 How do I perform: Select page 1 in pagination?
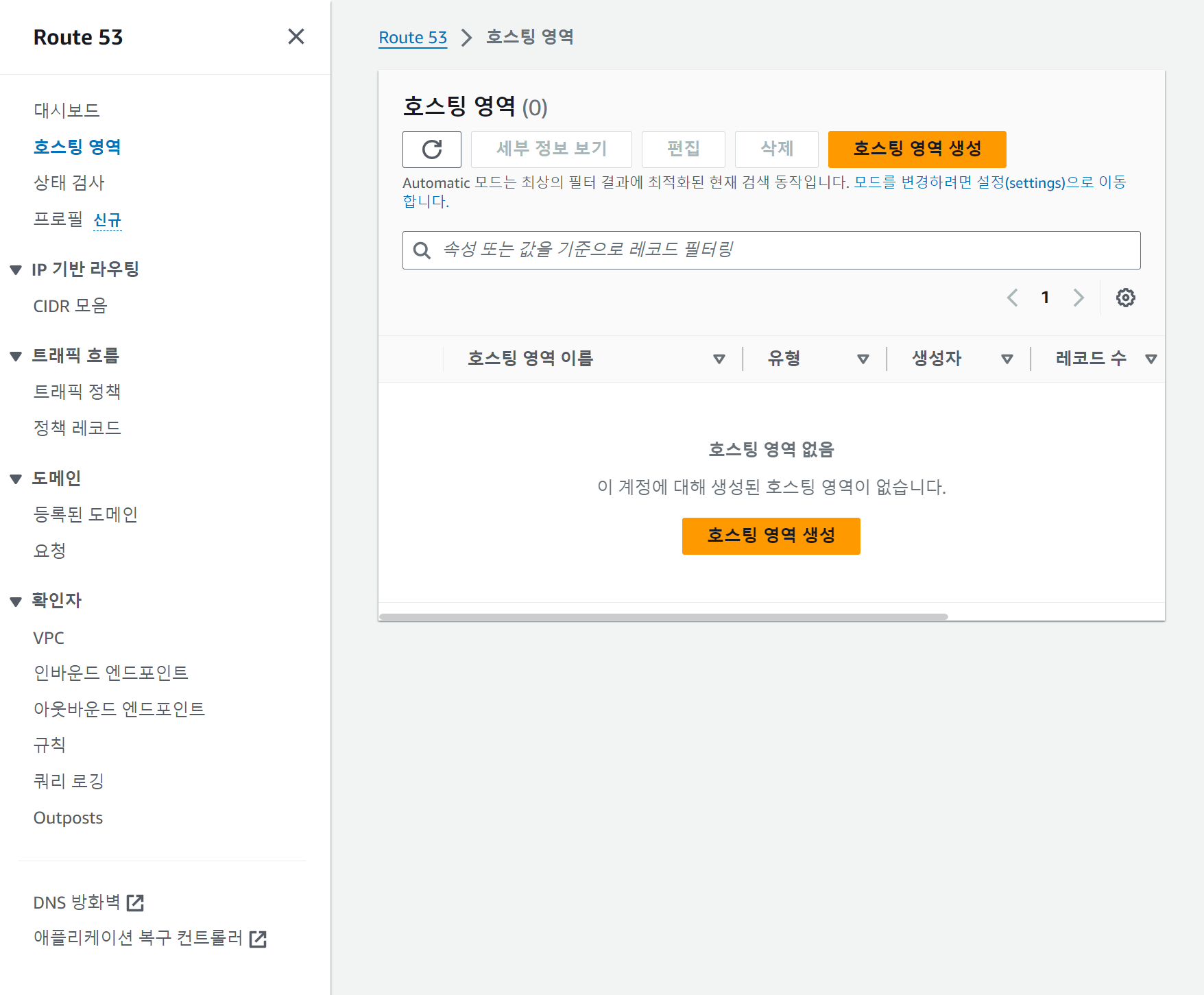point(1045,298)
